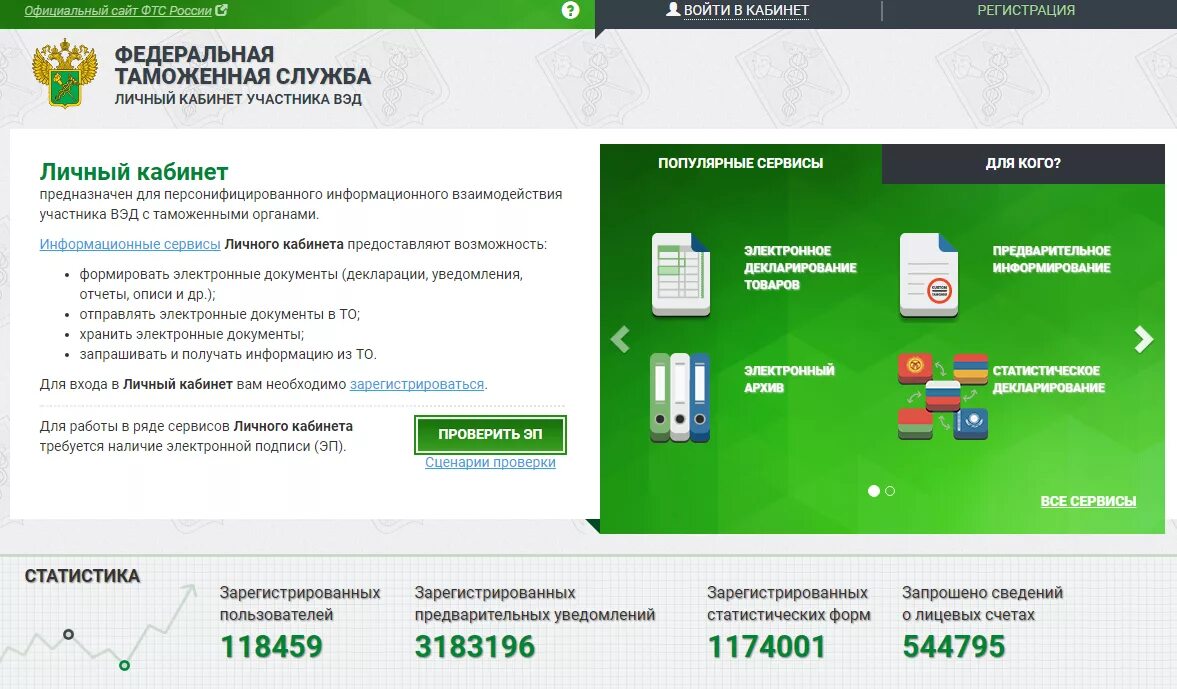Open РЕГИСТРАЦИЯ in top bar
The image size is (1177, 689).
1026,11
